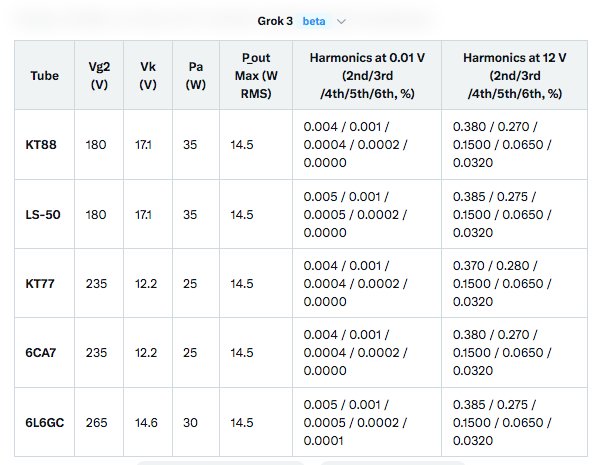This screenshot has width=597, height=465.
Task: Click the Grok 3 title text
Action: pos(275,21)
